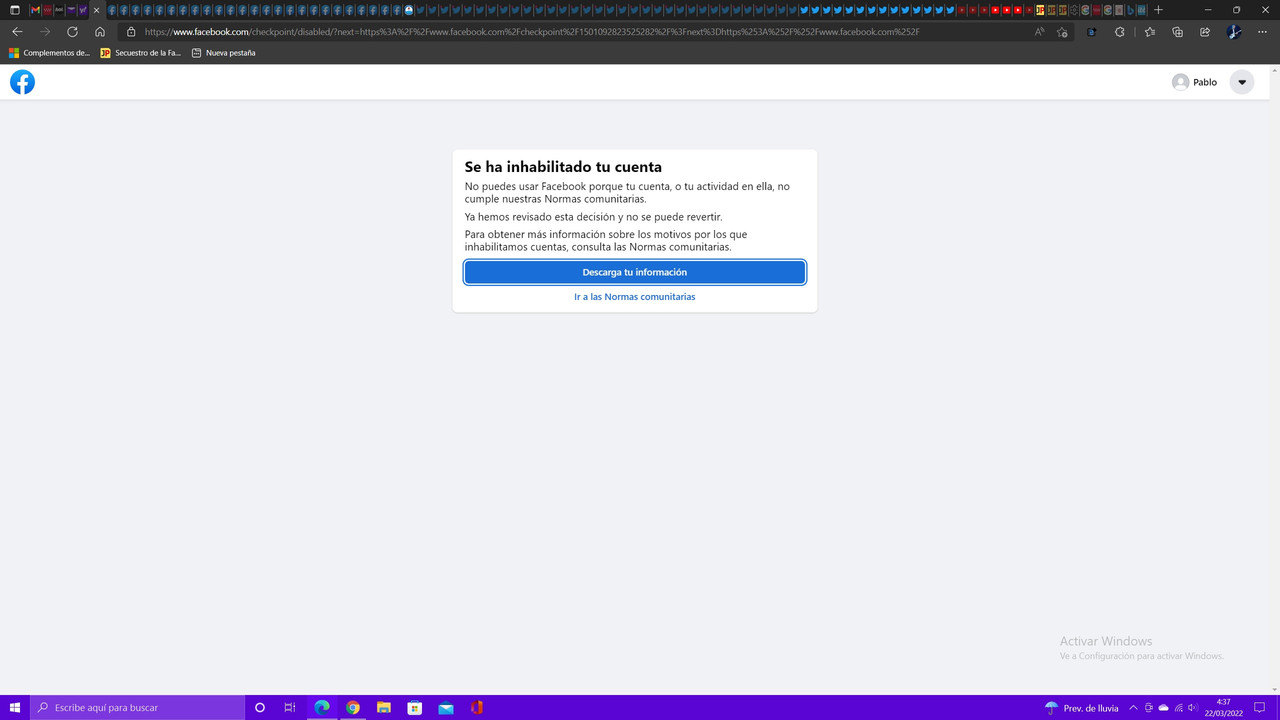Switch to the Bing tab
The image size is (1280, 720).
pos(1131,10)
